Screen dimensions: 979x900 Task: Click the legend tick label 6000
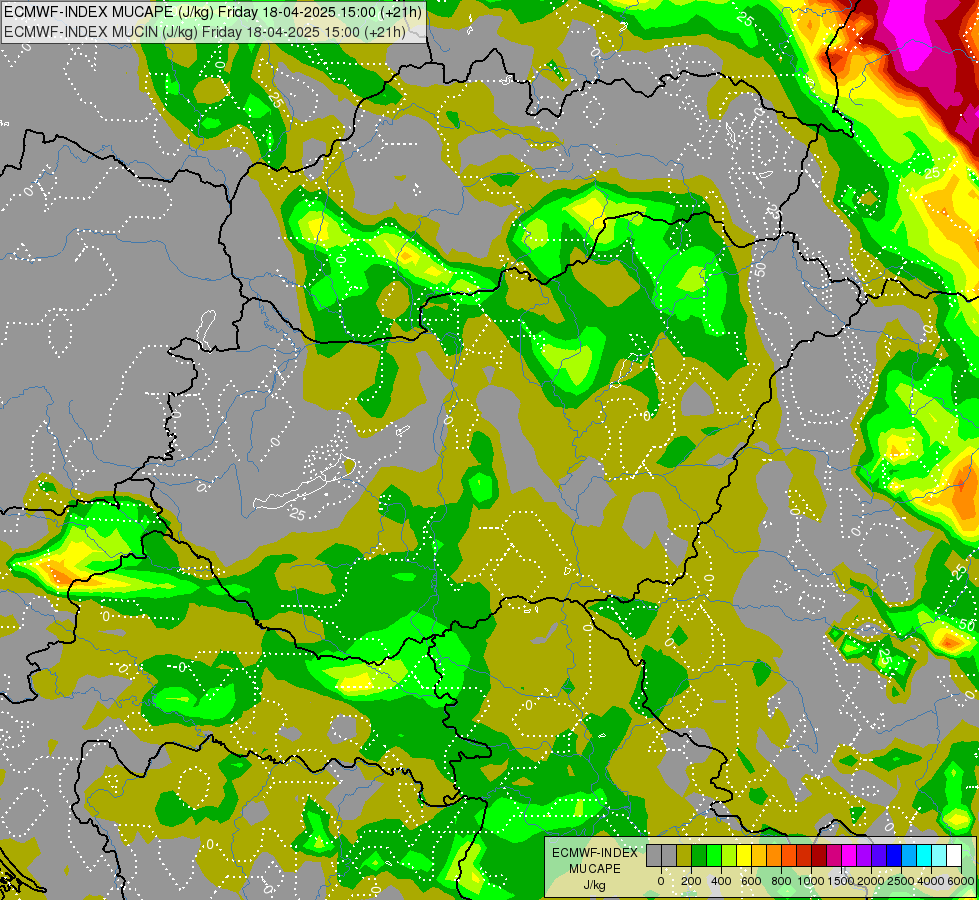[962, 881]
